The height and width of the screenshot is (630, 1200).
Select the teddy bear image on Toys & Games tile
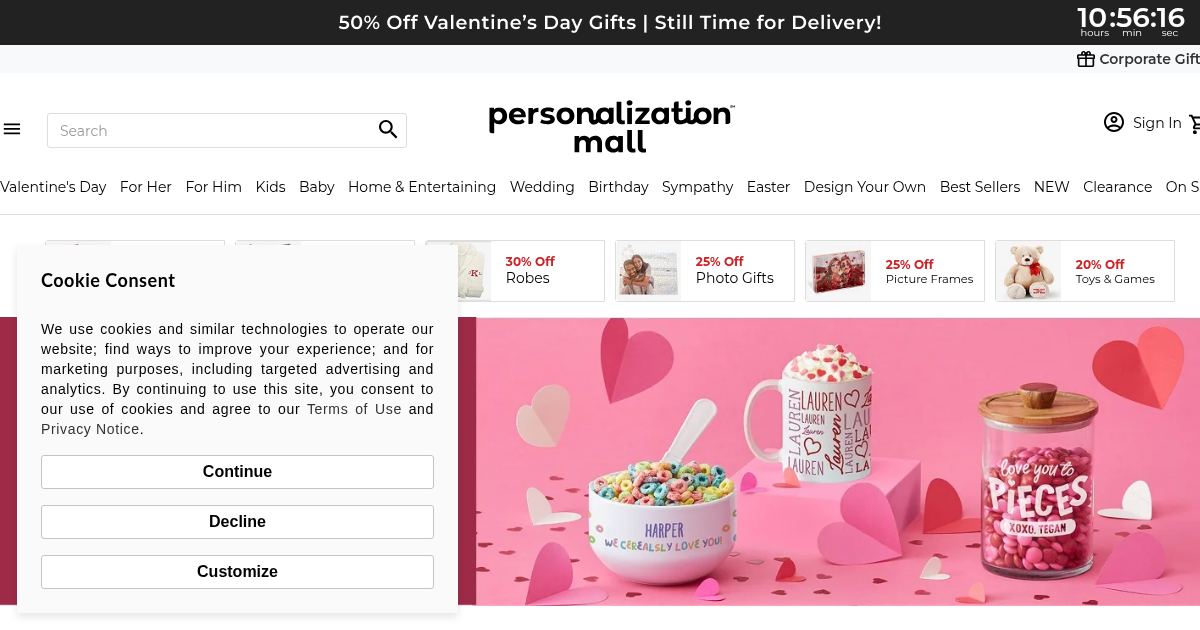coord(1029,270)
